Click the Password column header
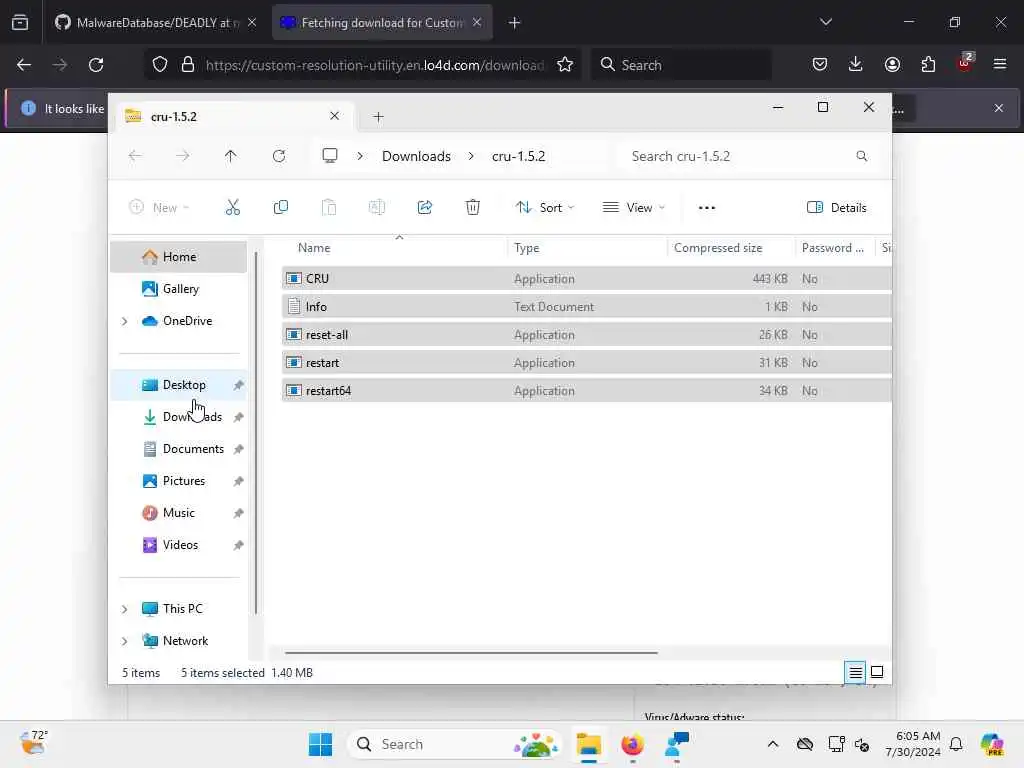 click(x=835, y=248)
